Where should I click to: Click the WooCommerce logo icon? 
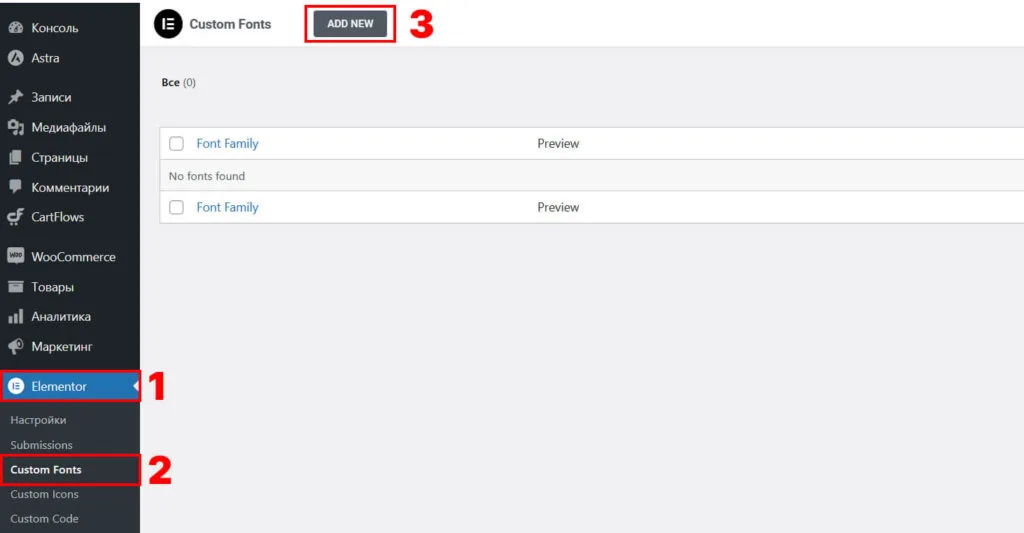point(15,256)
